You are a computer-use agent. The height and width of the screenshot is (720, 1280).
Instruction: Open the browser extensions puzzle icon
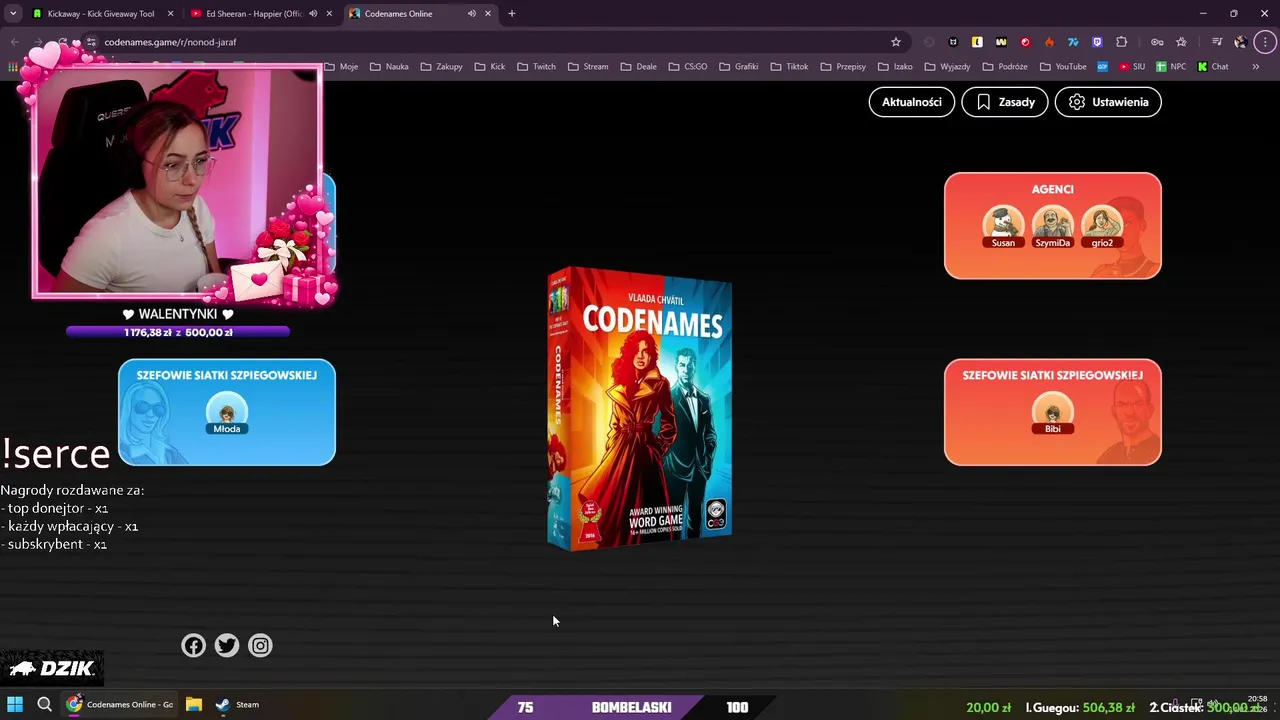point(1121,42)
